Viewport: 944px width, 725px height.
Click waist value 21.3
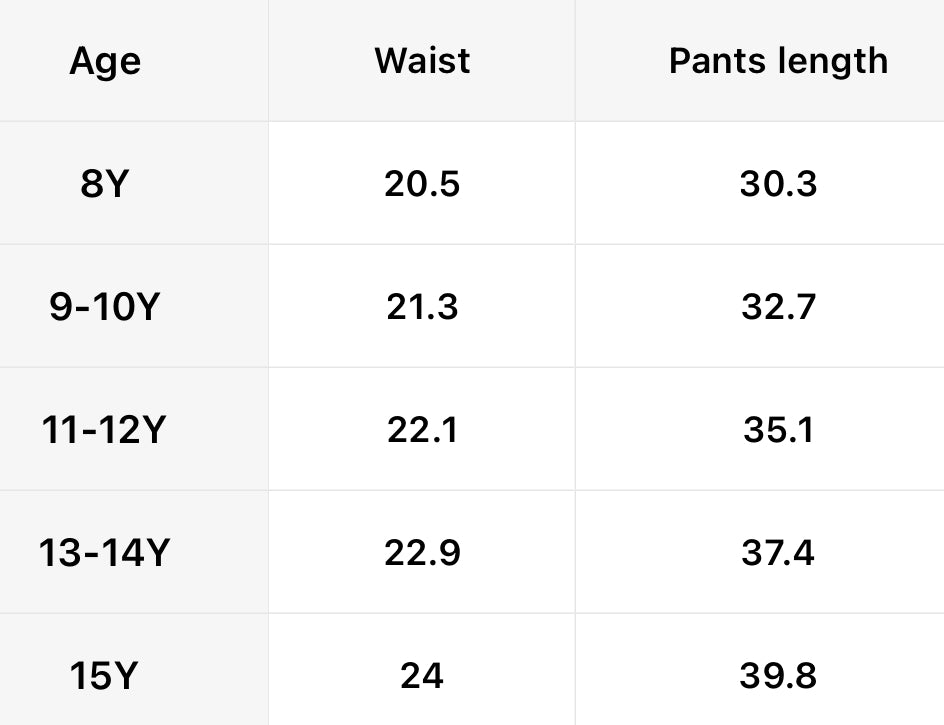422,307
